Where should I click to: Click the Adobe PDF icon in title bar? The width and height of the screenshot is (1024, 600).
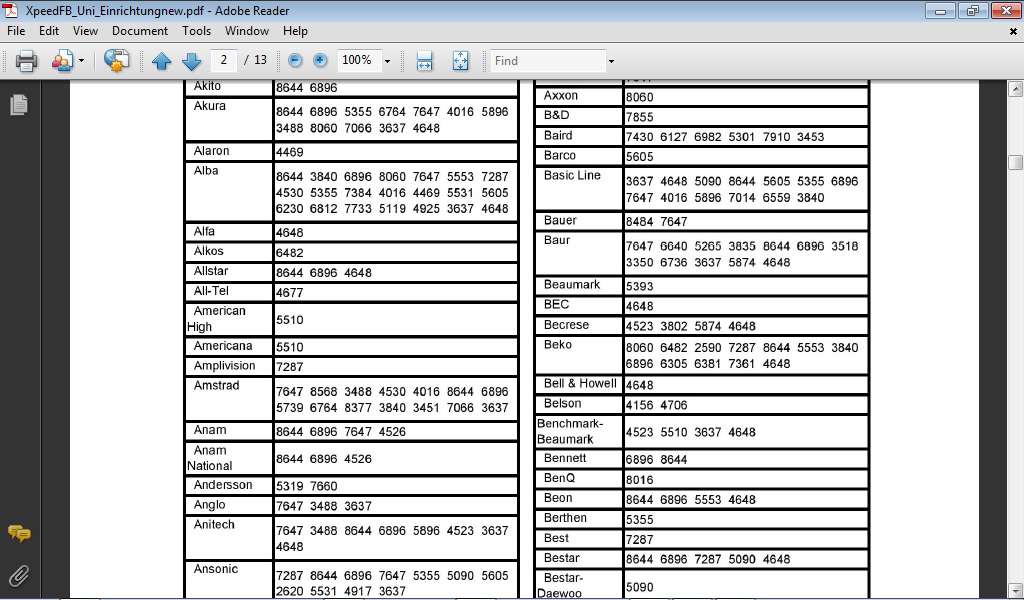(x=10, y=10)
